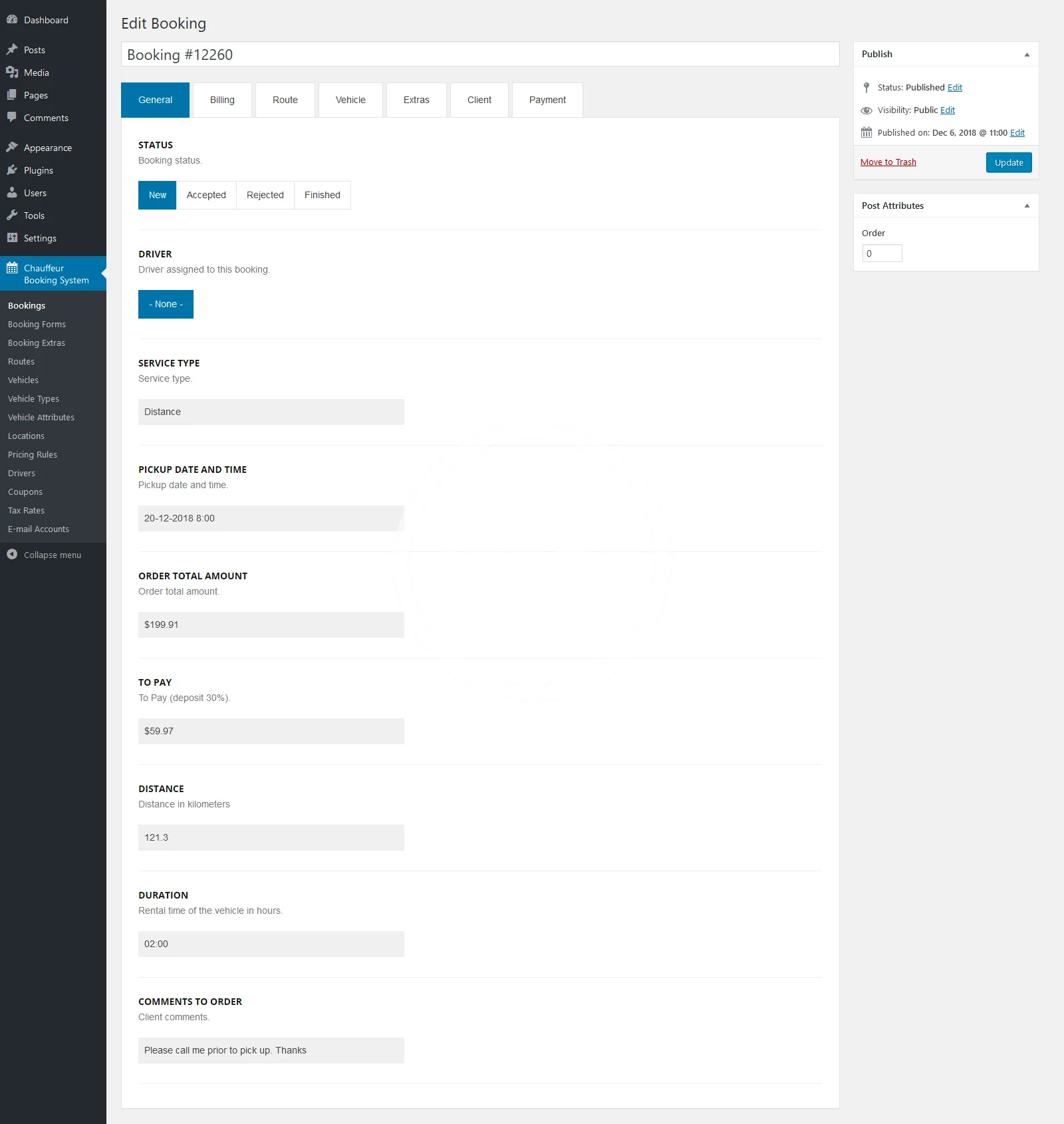The width and height of the screenshot is (1064, 1124).
Task: Click the Posts pushpin icon
Action: point(12,50)
